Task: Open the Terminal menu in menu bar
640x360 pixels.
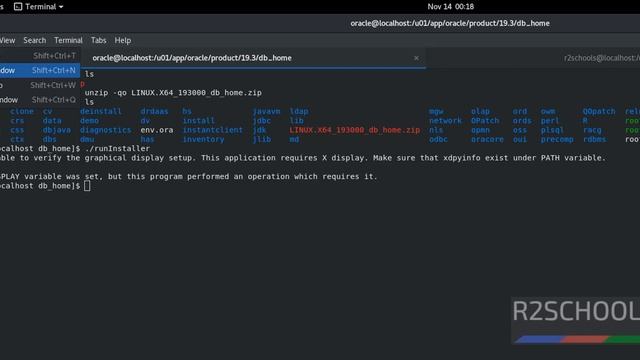Action: point(68,40)
